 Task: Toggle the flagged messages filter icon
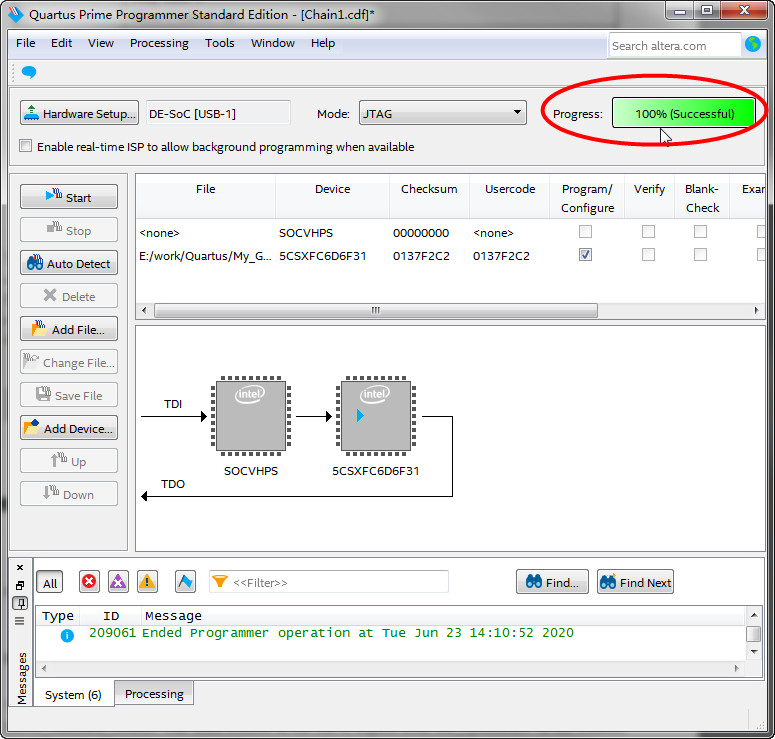point(185,581)
